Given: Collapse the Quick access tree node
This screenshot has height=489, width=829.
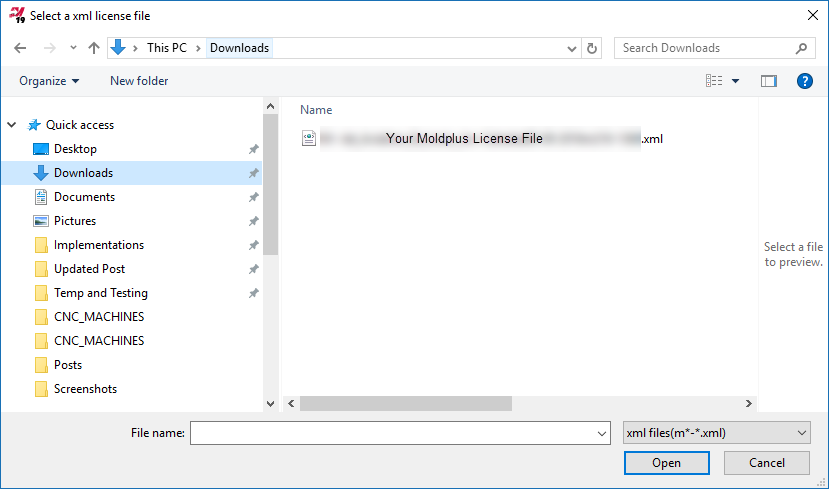Looking at the screenshot, I should tap(12, 125).
